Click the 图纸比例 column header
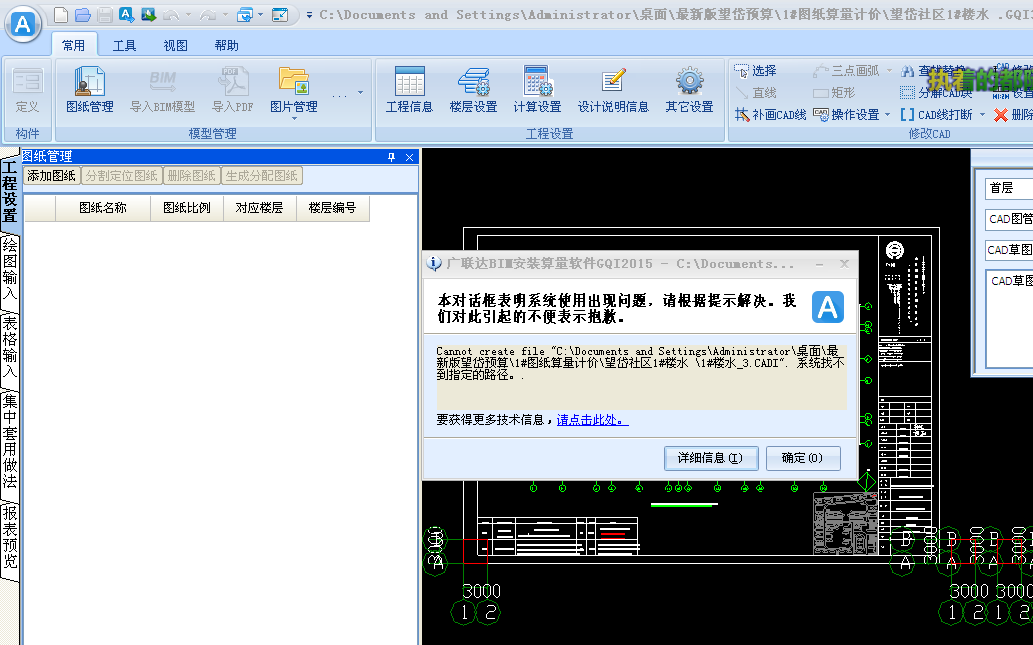This screenshot has width=1033, height=645. [x=187, y=208]
